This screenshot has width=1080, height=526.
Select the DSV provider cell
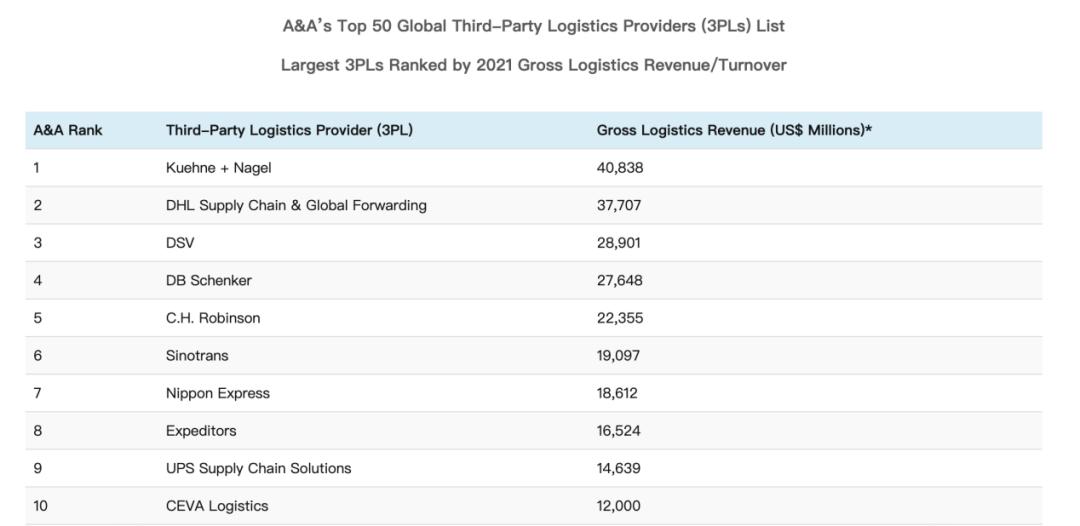(180, 243)
